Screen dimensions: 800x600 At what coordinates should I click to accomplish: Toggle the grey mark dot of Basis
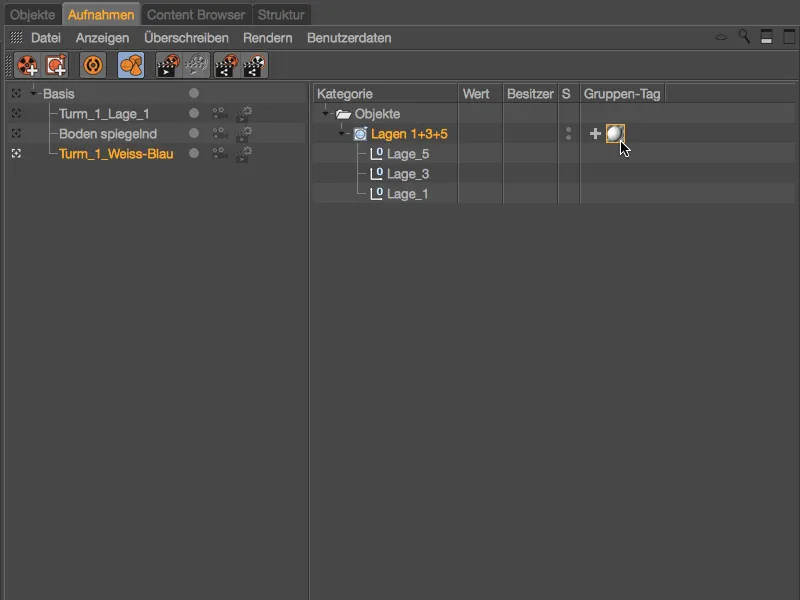(194, 93)
